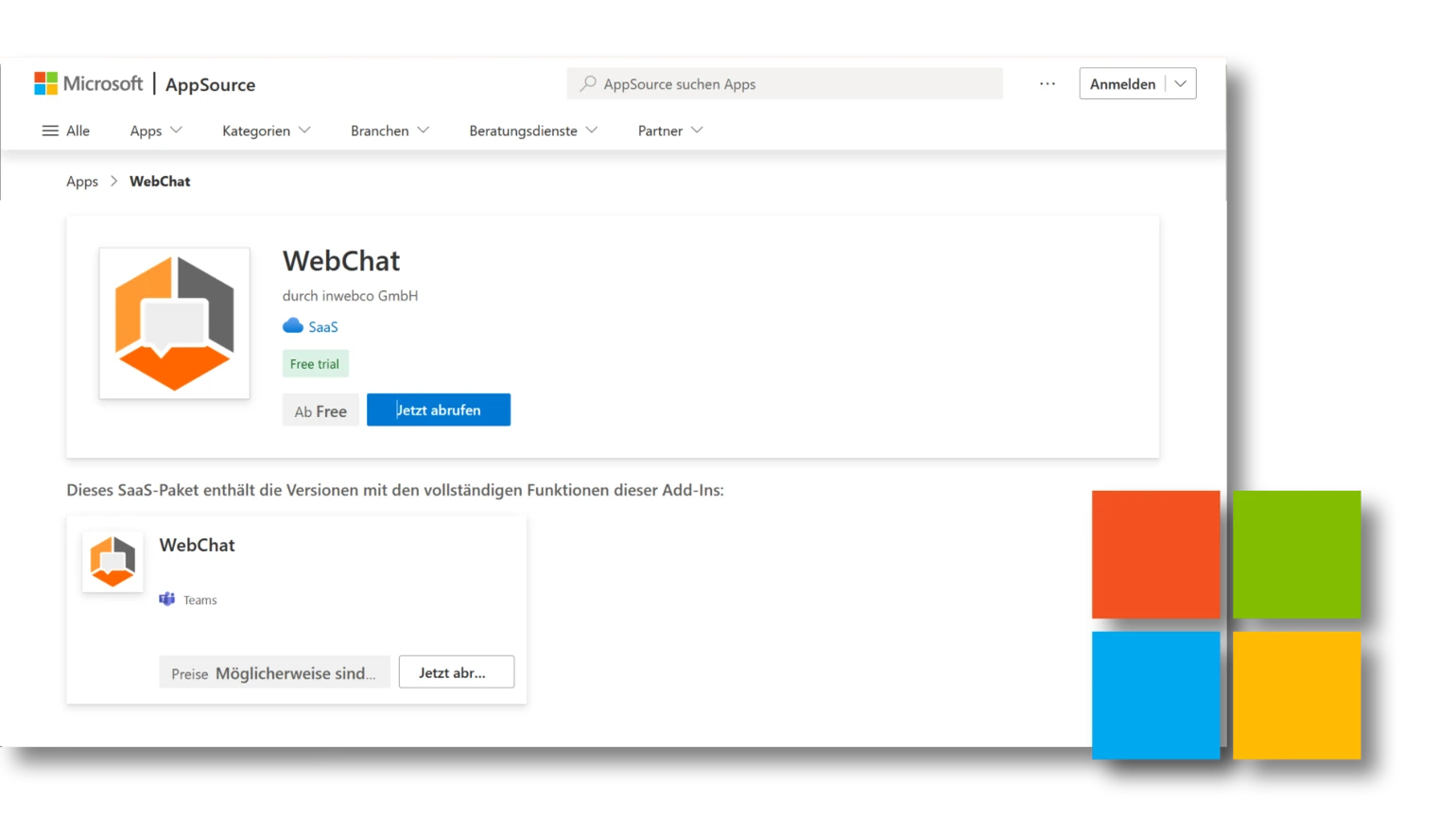The width and height of the screenshot is (1456, 819).
Task: Open the ellipsis (...) options menu
Action: (1047, 83)
